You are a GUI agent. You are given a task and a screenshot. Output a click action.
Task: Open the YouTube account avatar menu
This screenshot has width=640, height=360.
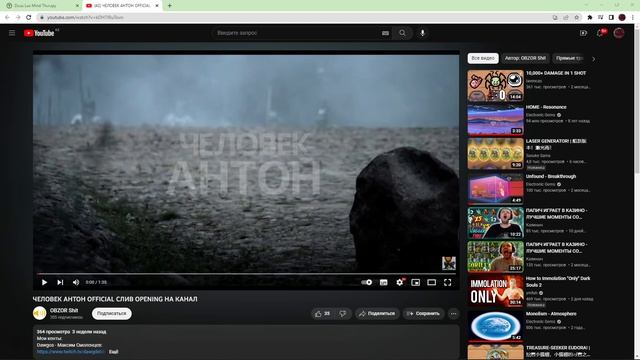pyautogui.click(x=619, y=33)
